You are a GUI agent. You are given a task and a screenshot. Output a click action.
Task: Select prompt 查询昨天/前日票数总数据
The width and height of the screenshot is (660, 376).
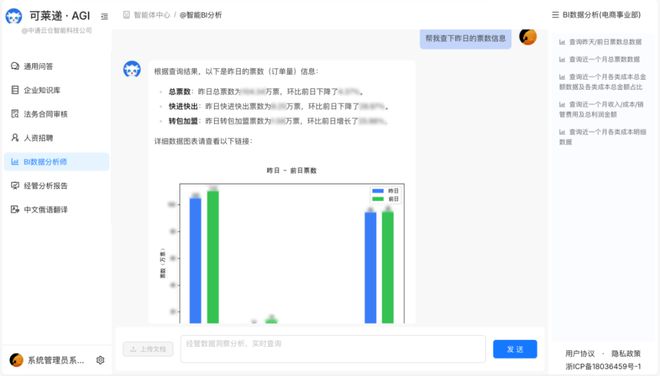pyautogui.click(x=600, y=42)
